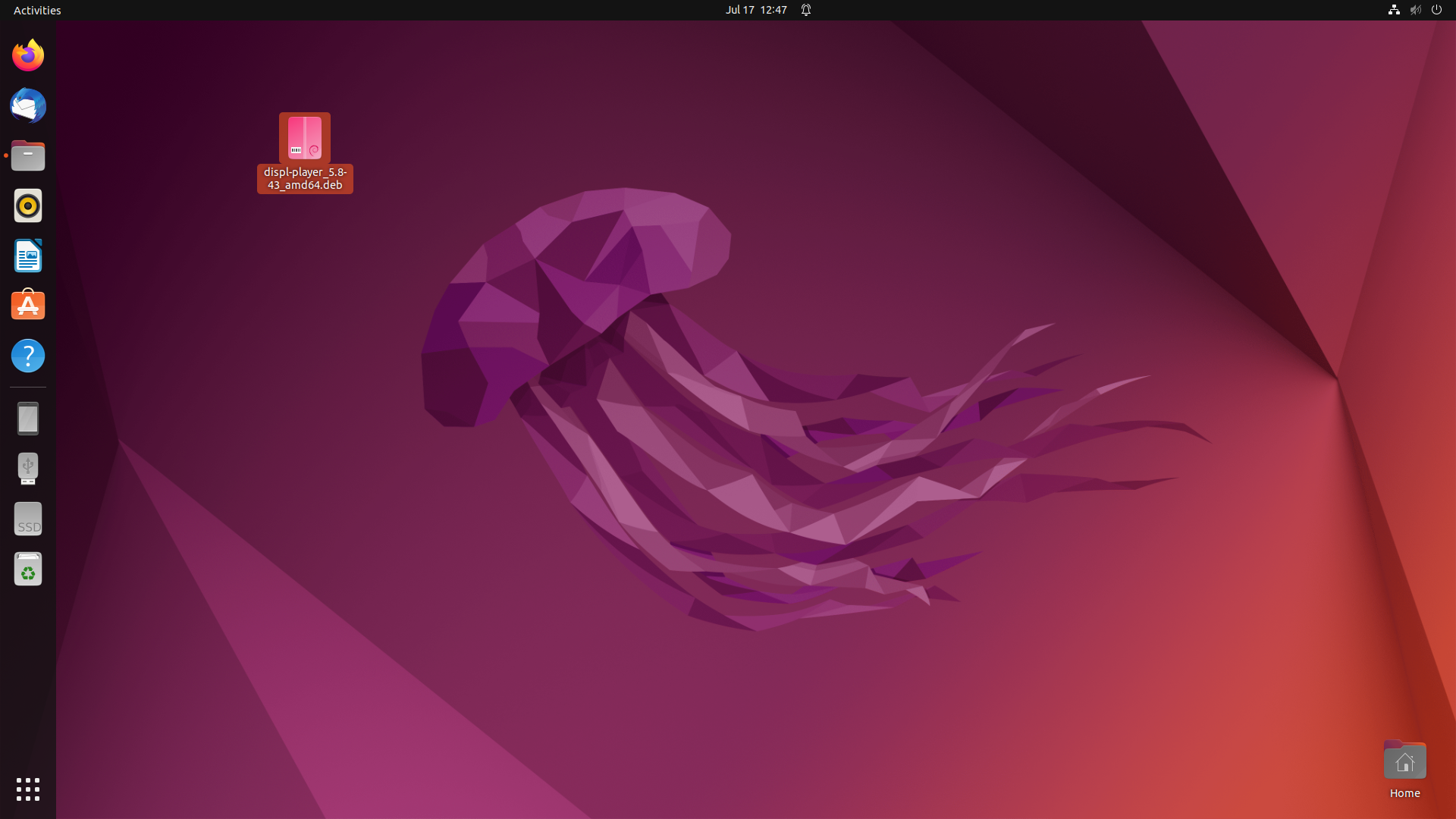Select the displ-player deb file
This screenshot has width=1456, height=819.
[305, 140]
